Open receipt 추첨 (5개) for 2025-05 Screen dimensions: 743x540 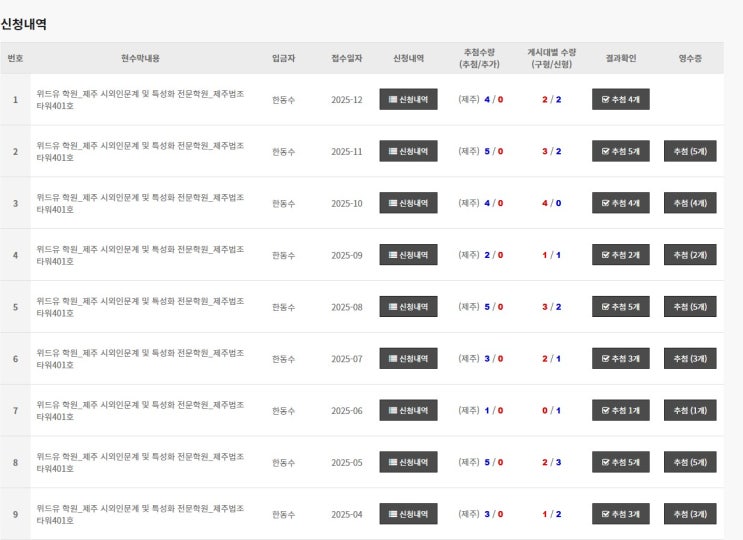[x=690, y=462]
